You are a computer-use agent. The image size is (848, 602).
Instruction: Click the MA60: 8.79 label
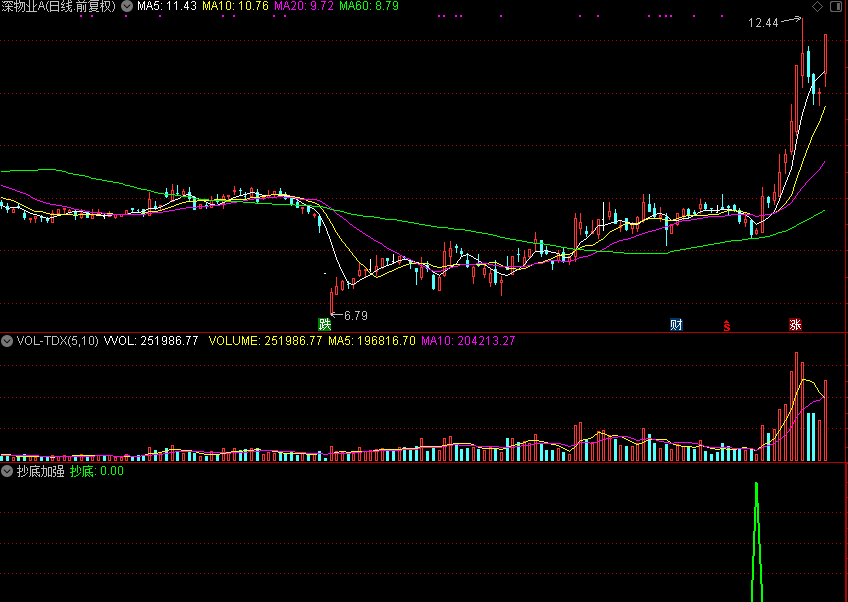(x=369, y=6)
